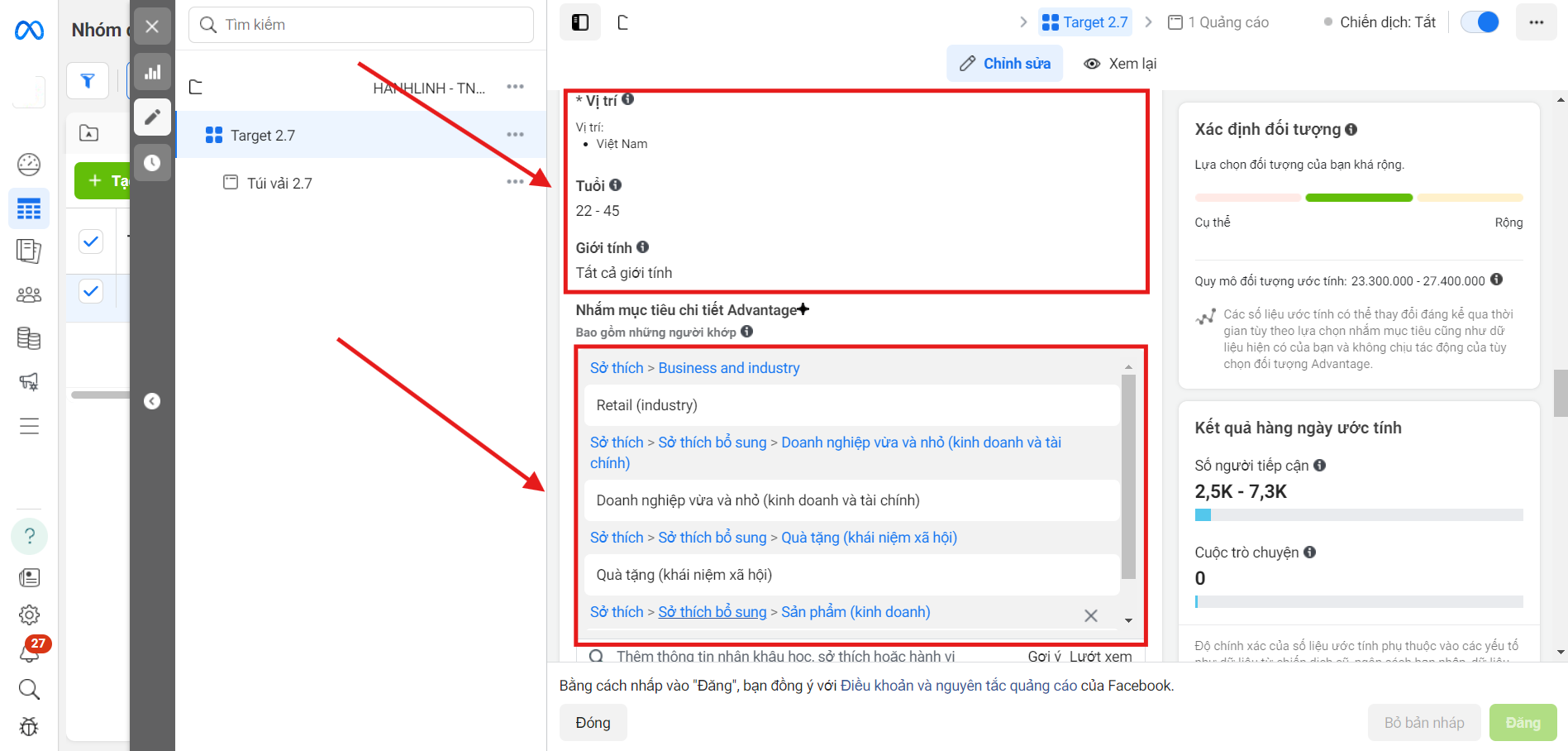Show info for Tuổi
Image resolution: width=1568 pixels, height=751 pixels.
616,185
